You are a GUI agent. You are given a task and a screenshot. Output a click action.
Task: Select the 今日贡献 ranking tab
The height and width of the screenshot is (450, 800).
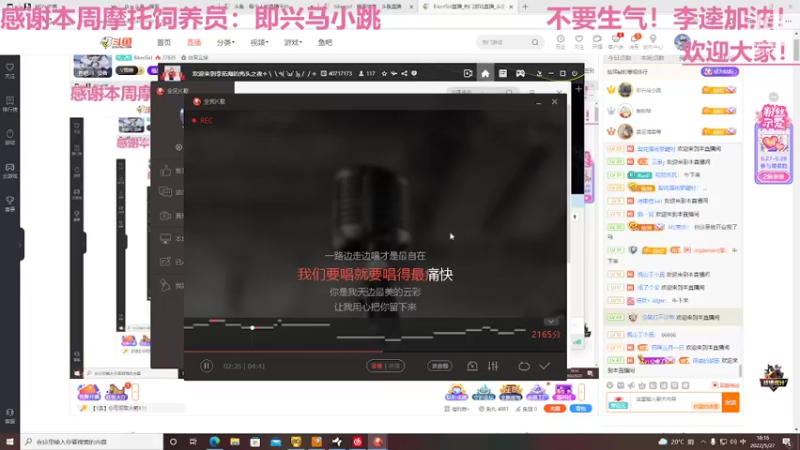click(620, 58)
